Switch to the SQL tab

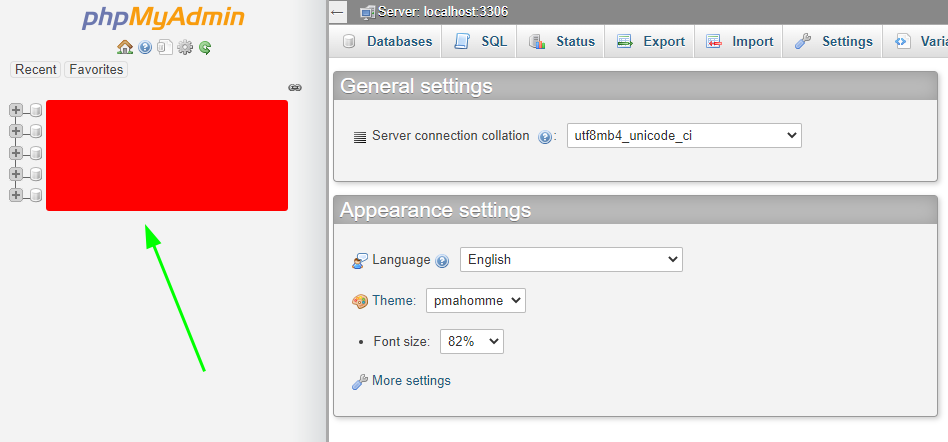coord(481,42)
